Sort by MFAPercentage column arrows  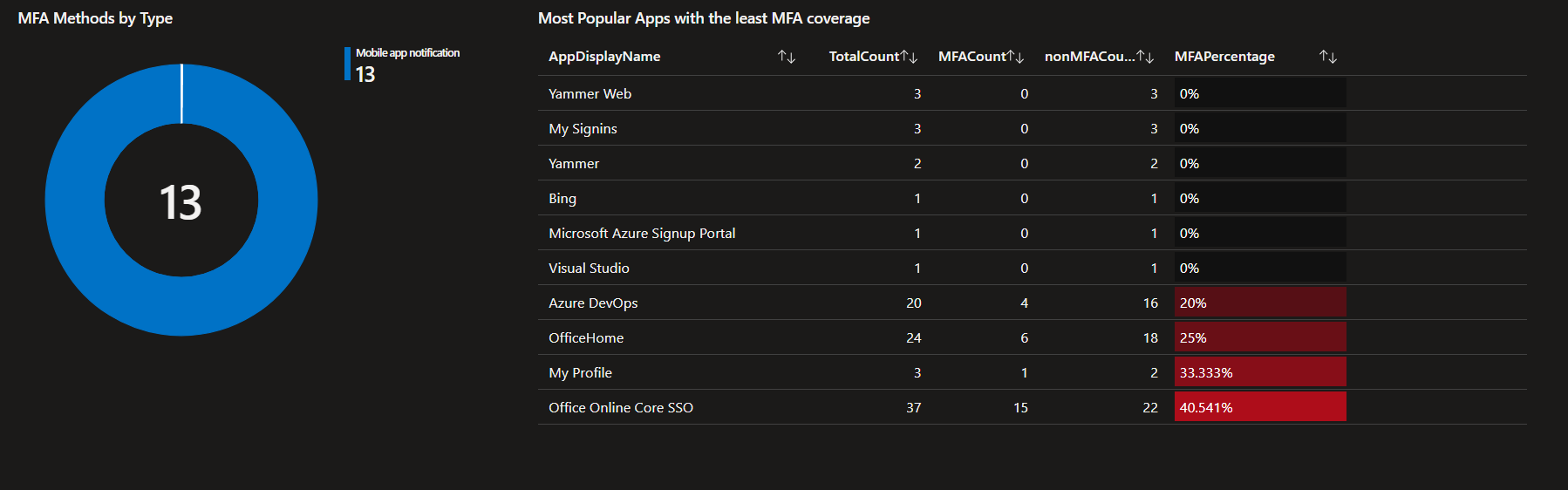1328,57
